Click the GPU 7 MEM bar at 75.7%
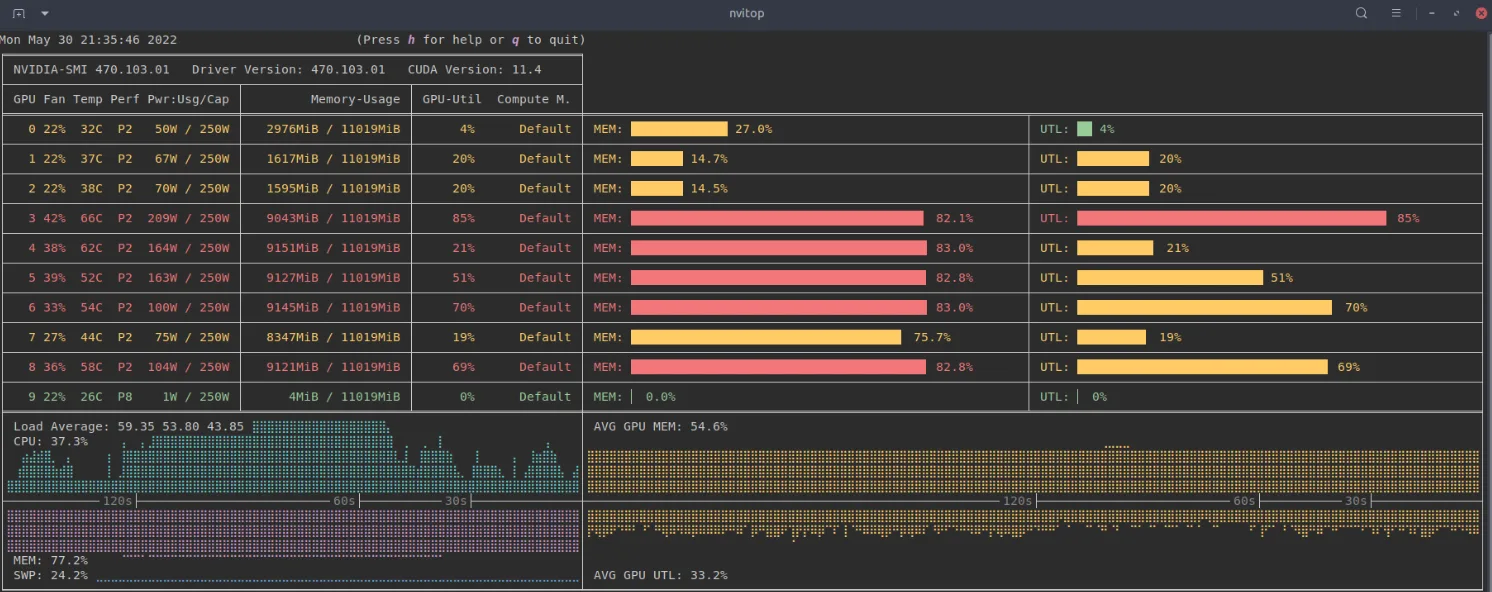This screenshot has width=1492, height=592. pos(765,338)
